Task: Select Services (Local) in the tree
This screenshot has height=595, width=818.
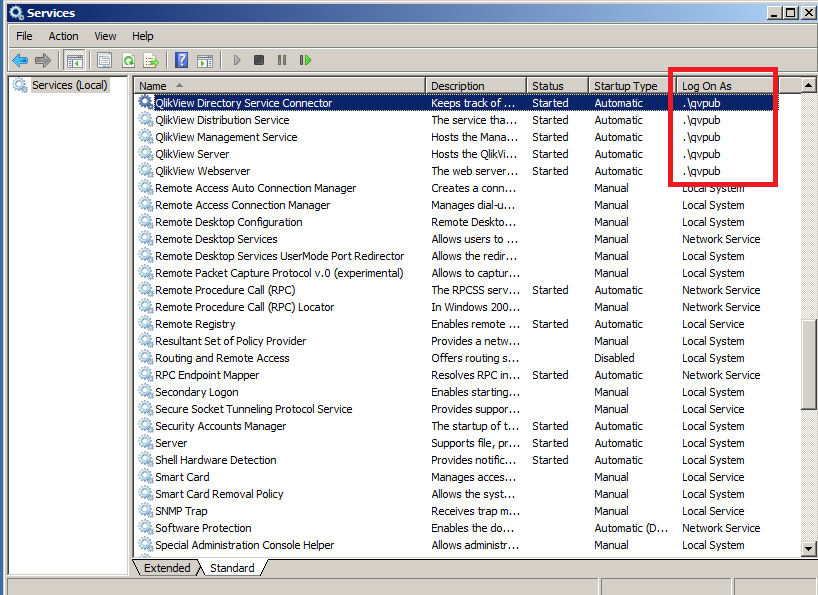Action: (x=69, y=86)
